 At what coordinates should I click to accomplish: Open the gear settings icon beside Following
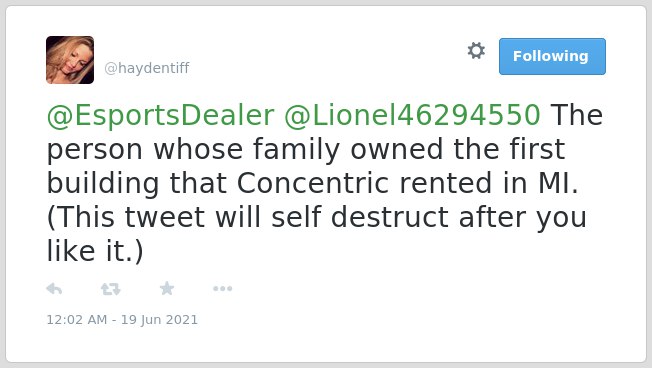coord(476,51)
